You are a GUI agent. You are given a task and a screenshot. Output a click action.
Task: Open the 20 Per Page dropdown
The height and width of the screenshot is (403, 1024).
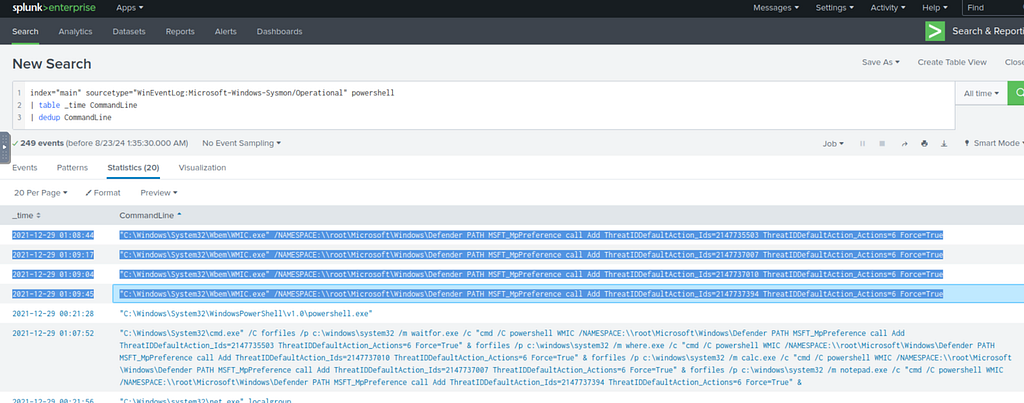tap(40, 193)
